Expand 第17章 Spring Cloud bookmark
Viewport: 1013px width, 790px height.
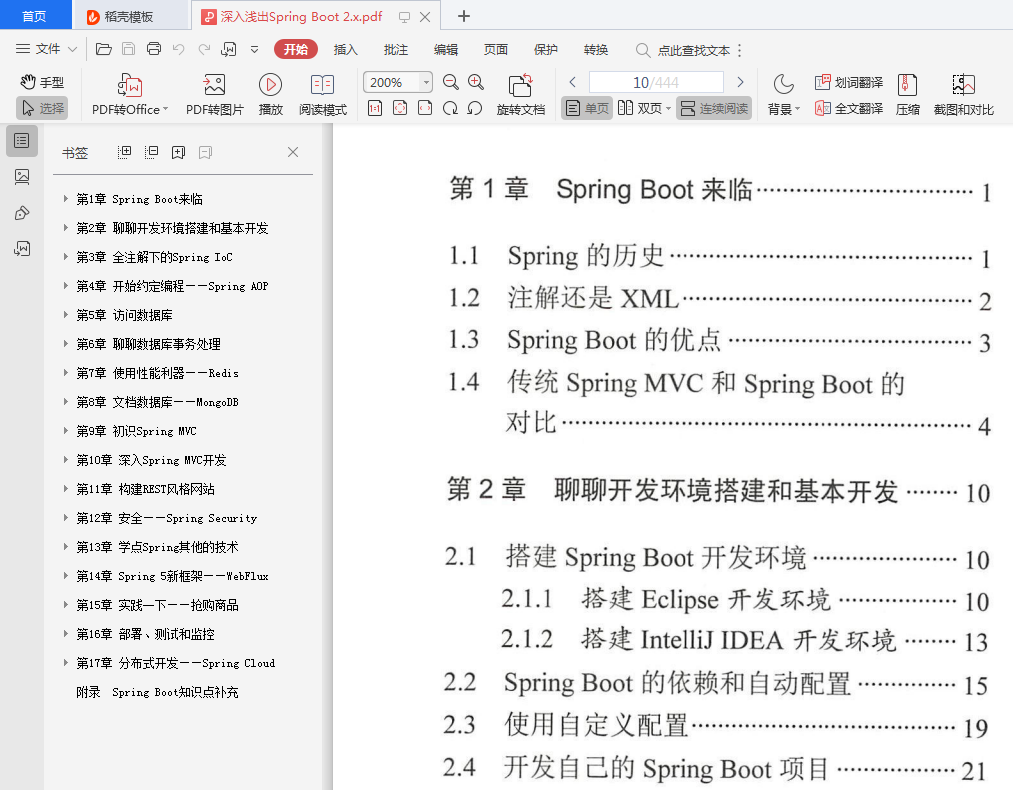66,662
